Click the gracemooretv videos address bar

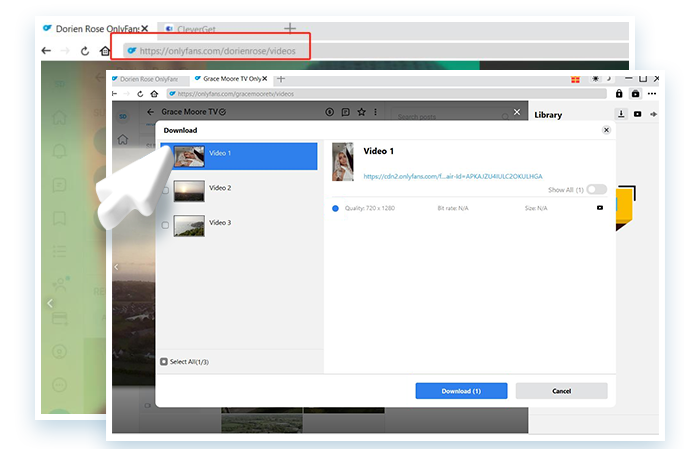(386, 94)
